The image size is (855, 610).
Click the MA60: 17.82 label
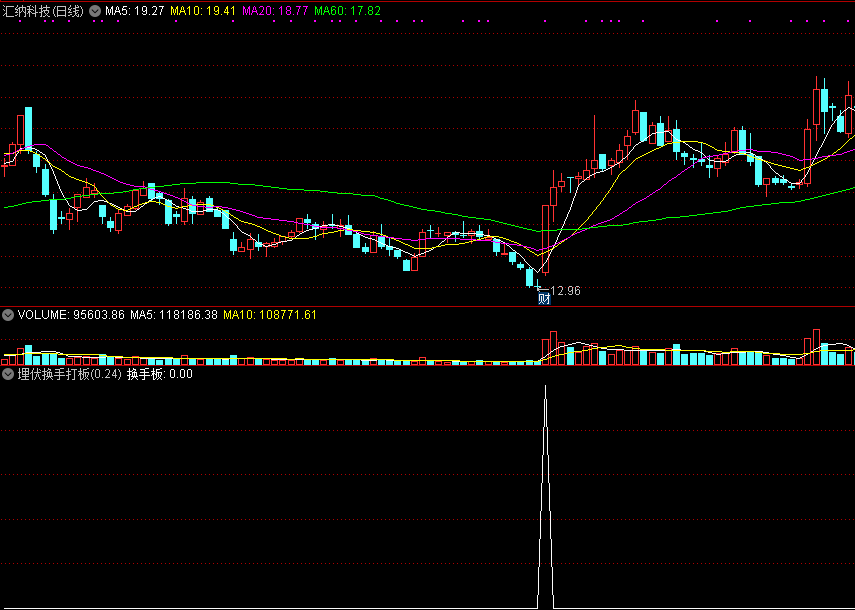[347, 11]
